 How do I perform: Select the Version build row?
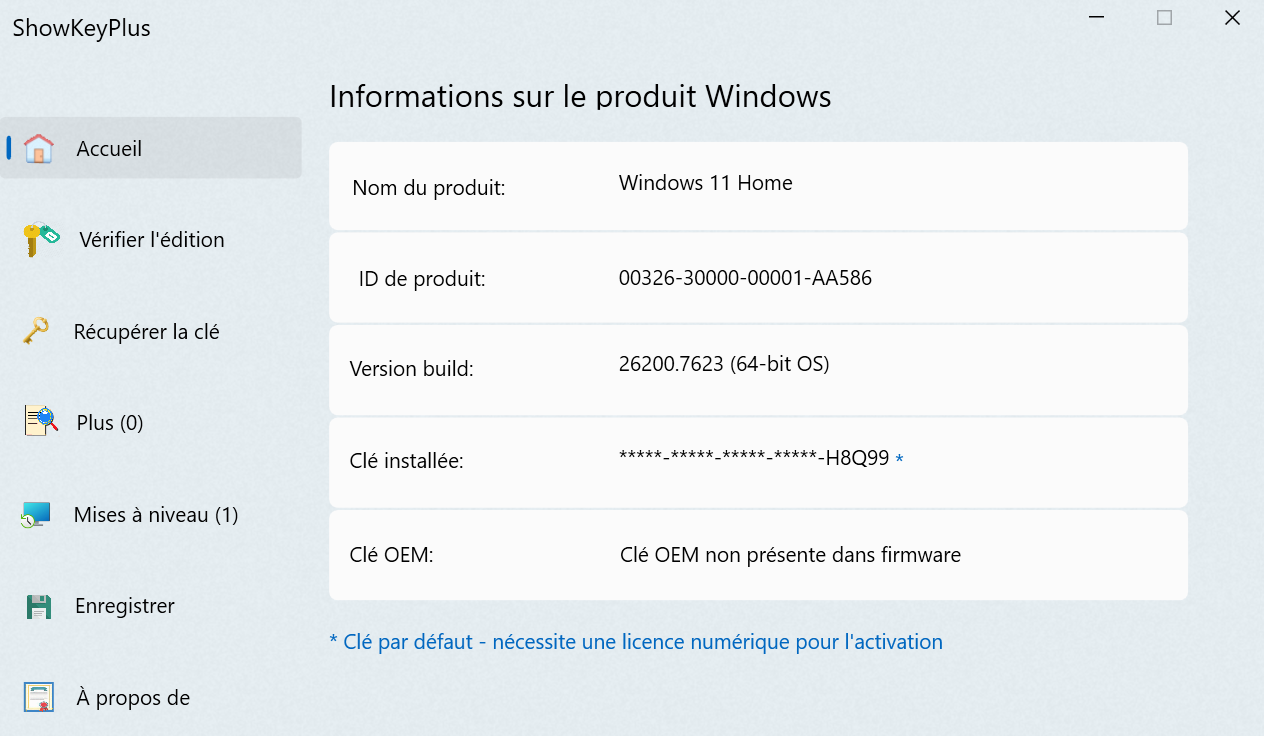pyautogui.click(x=724, y=363)
